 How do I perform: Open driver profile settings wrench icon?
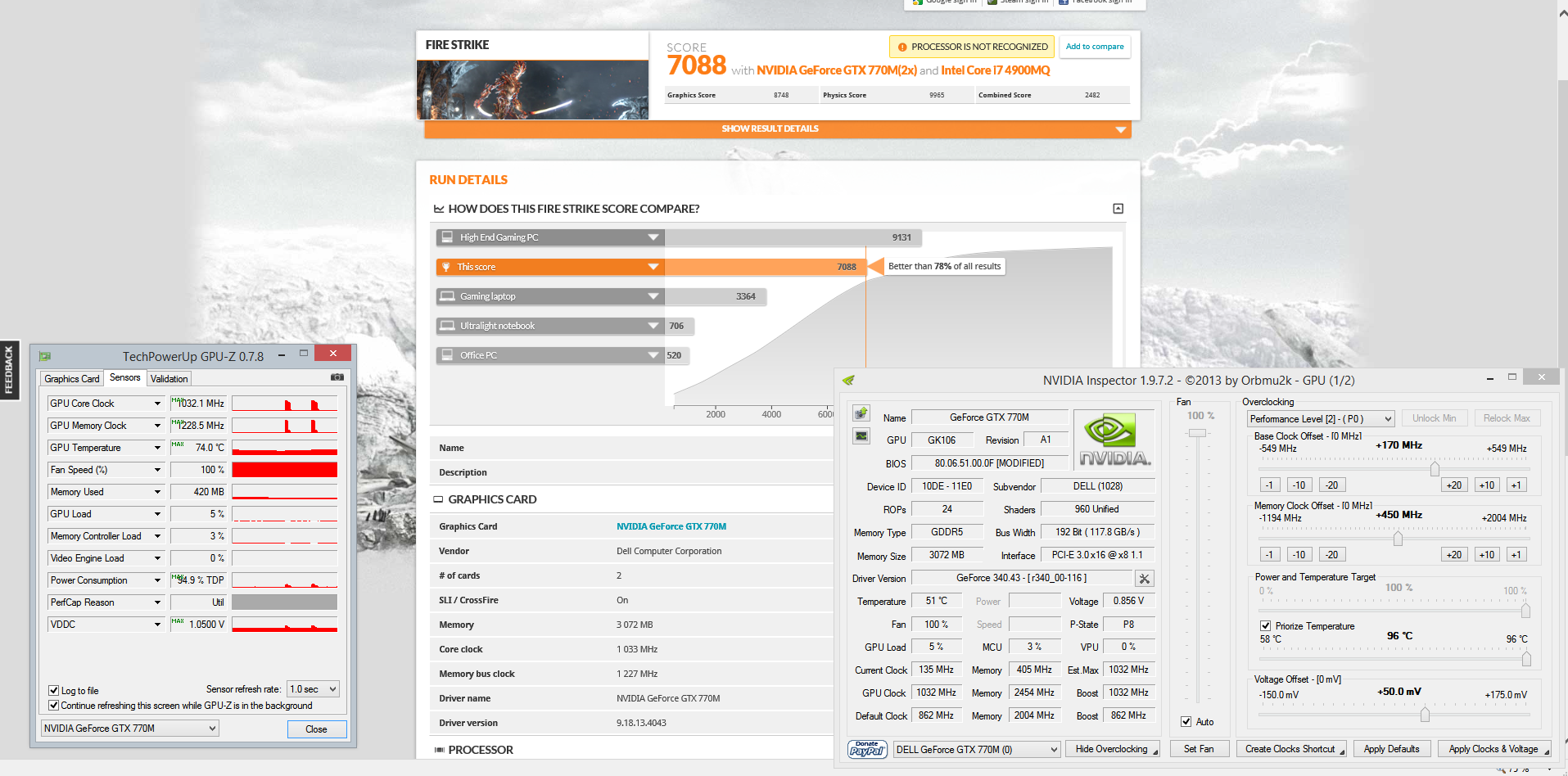coord(1145,579)
